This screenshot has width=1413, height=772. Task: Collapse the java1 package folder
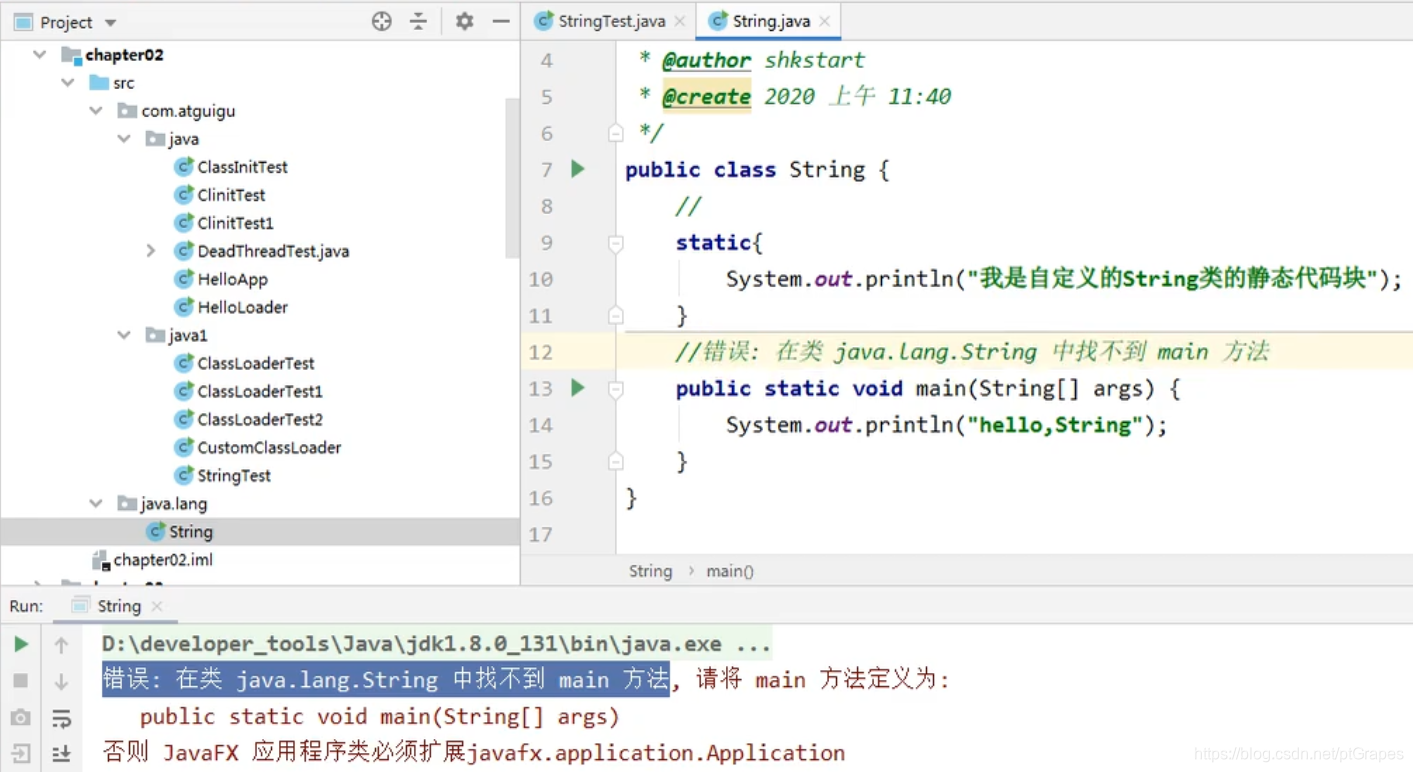[x=123, y=335]
